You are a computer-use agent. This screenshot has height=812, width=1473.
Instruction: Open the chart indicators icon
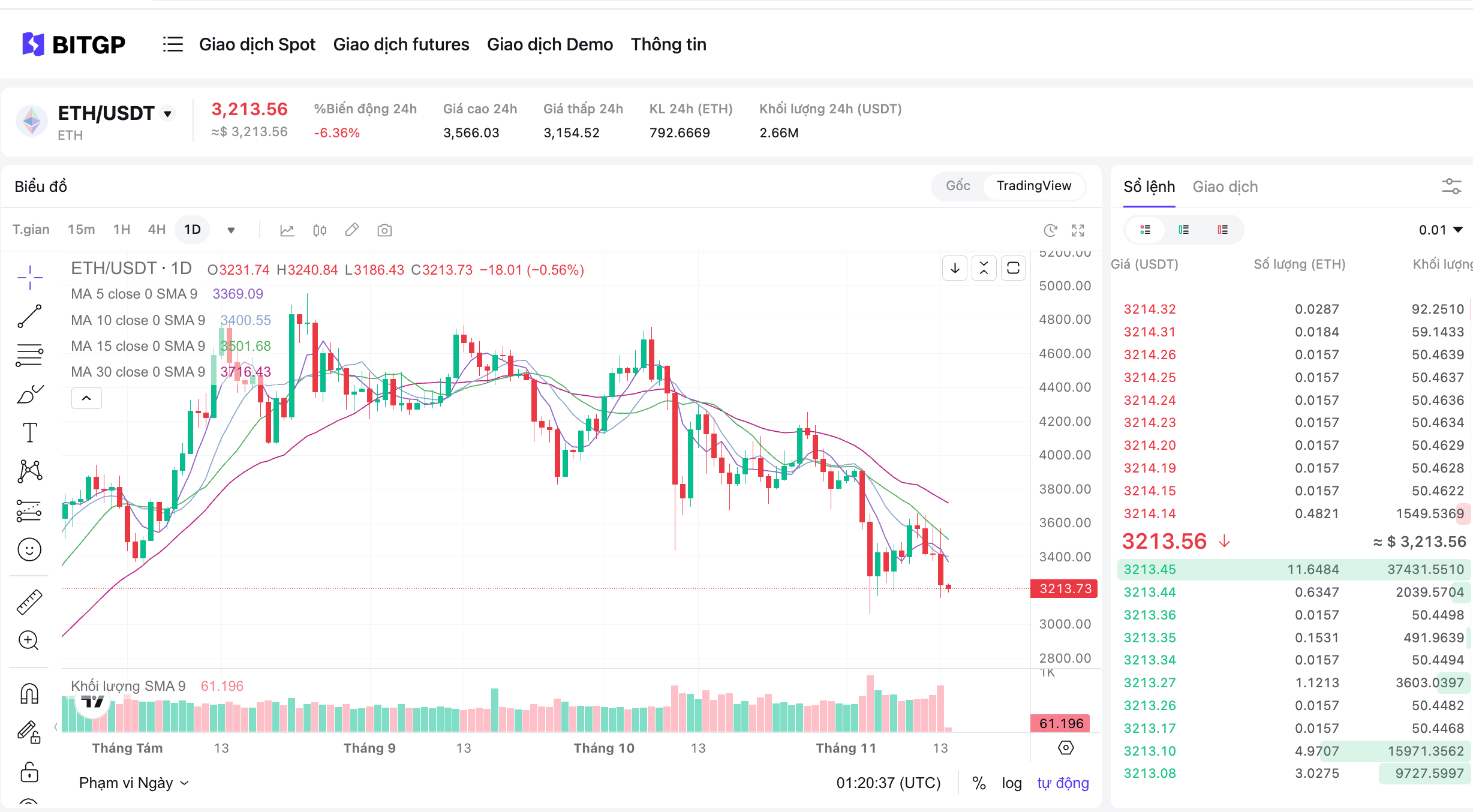coord(287,230)
